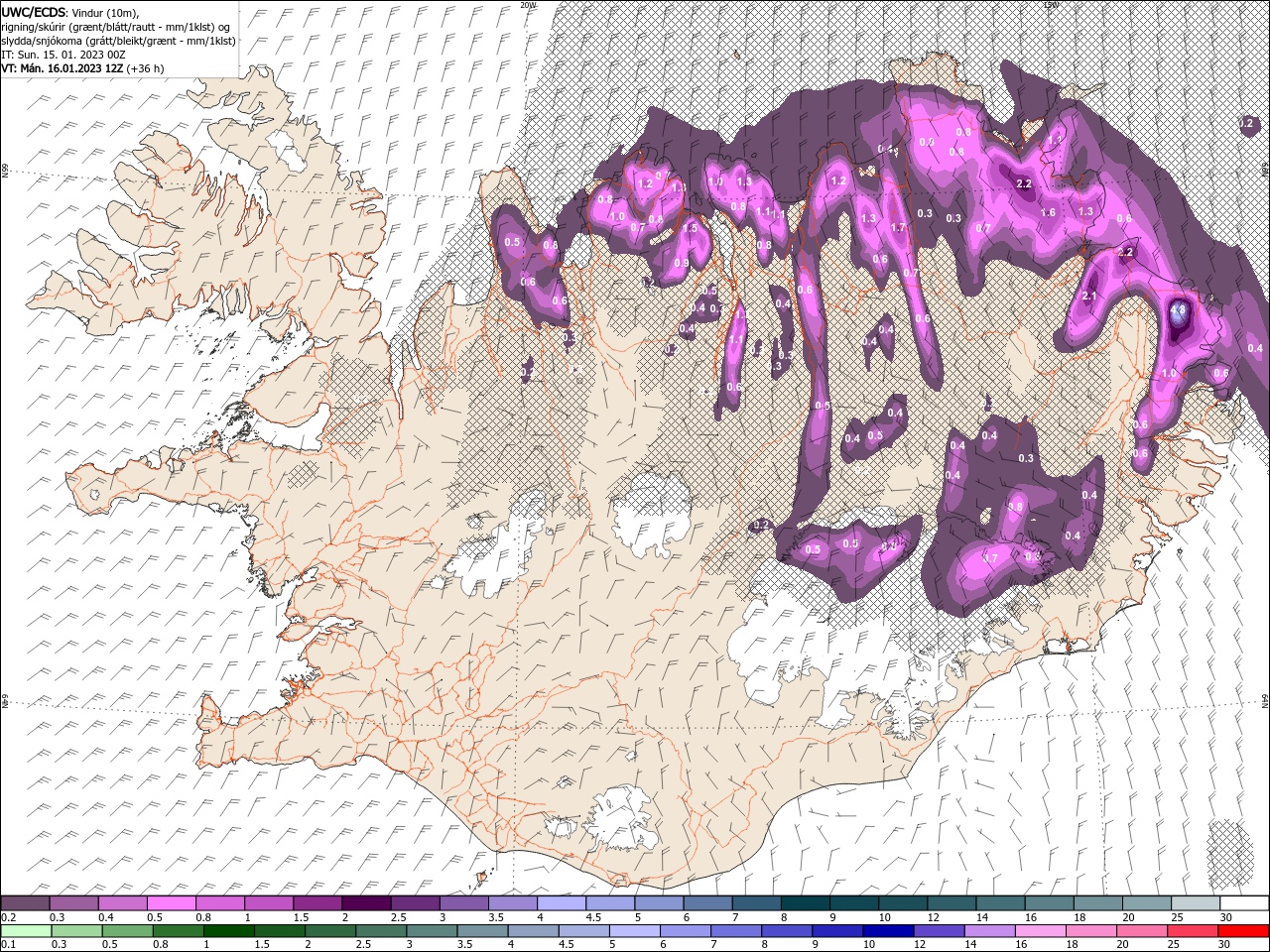
Task: Pick the top-row lavender swatch between 4 and 4.5
Action: point(563,902)
